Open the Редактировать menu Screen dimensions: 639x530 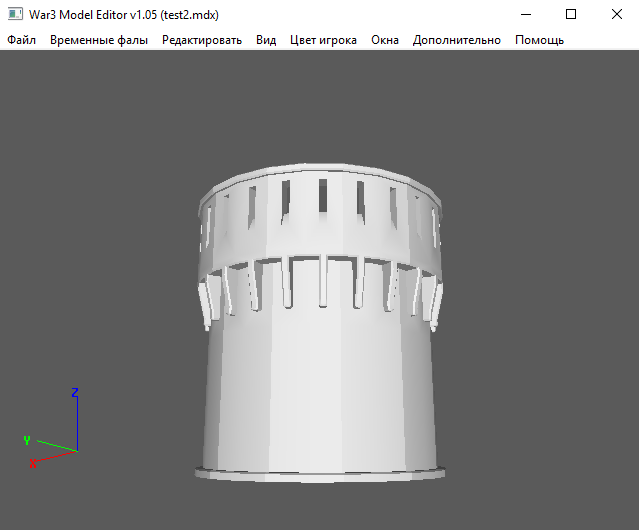pyautogui.click(x=202, y=40)
